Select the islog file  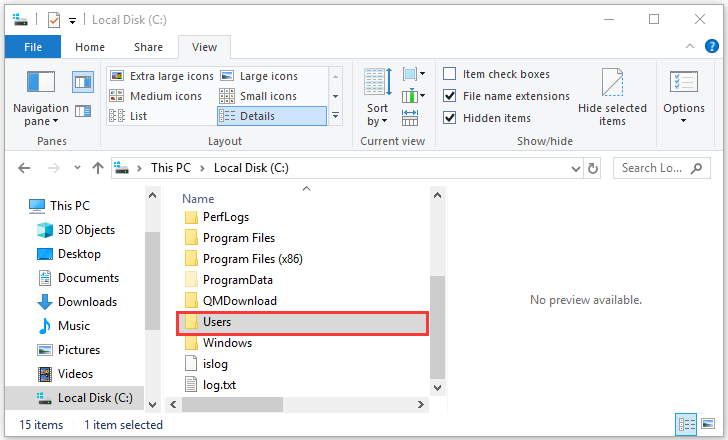point(215,364)
